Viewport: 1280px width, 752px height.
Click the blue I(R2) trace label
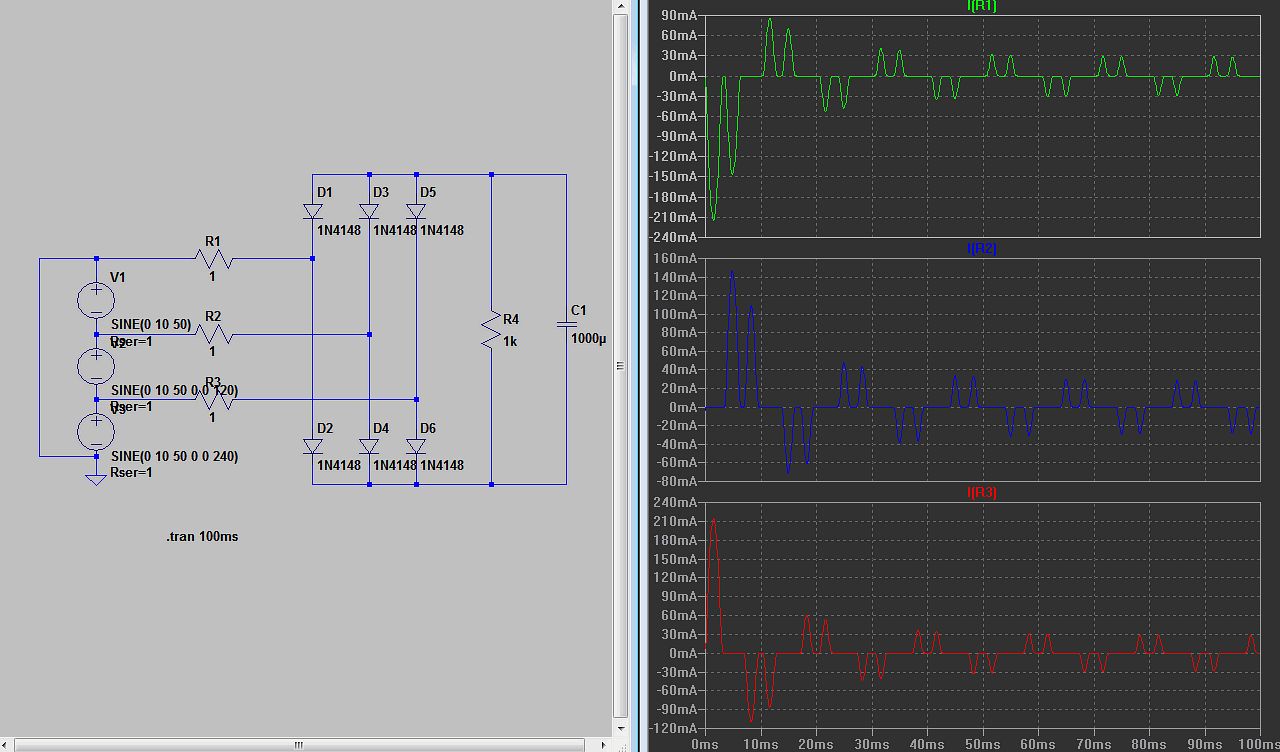[980, 249]
